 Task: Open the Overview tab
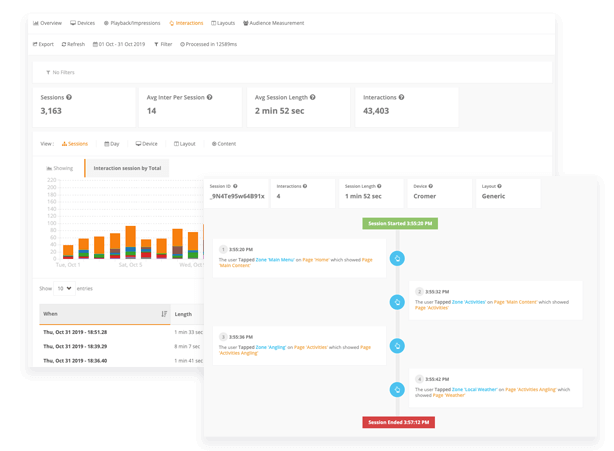47,23
